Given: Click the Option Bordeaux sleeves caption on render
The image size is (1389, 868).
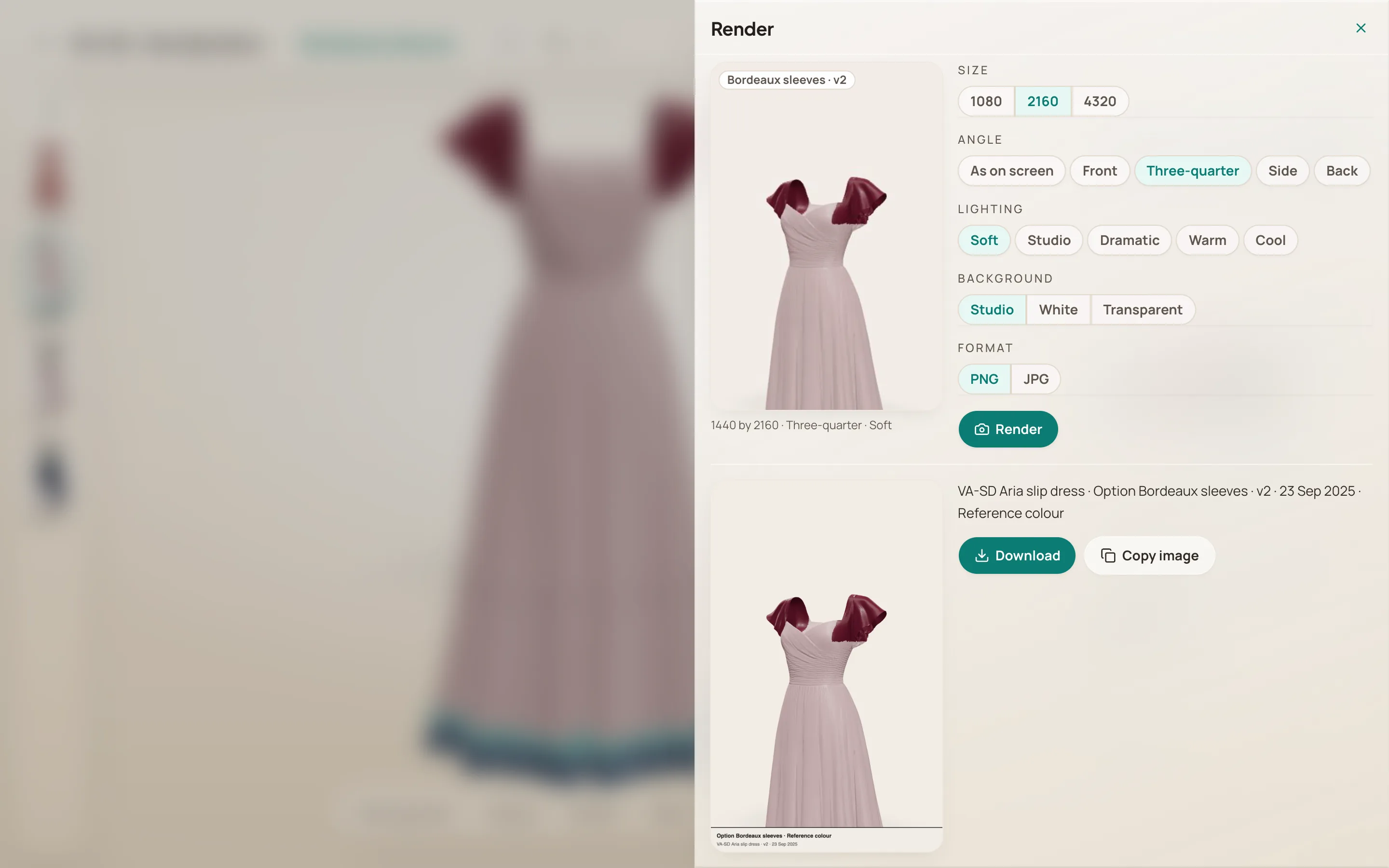Looking at the screenshot, I should point(773,836).
